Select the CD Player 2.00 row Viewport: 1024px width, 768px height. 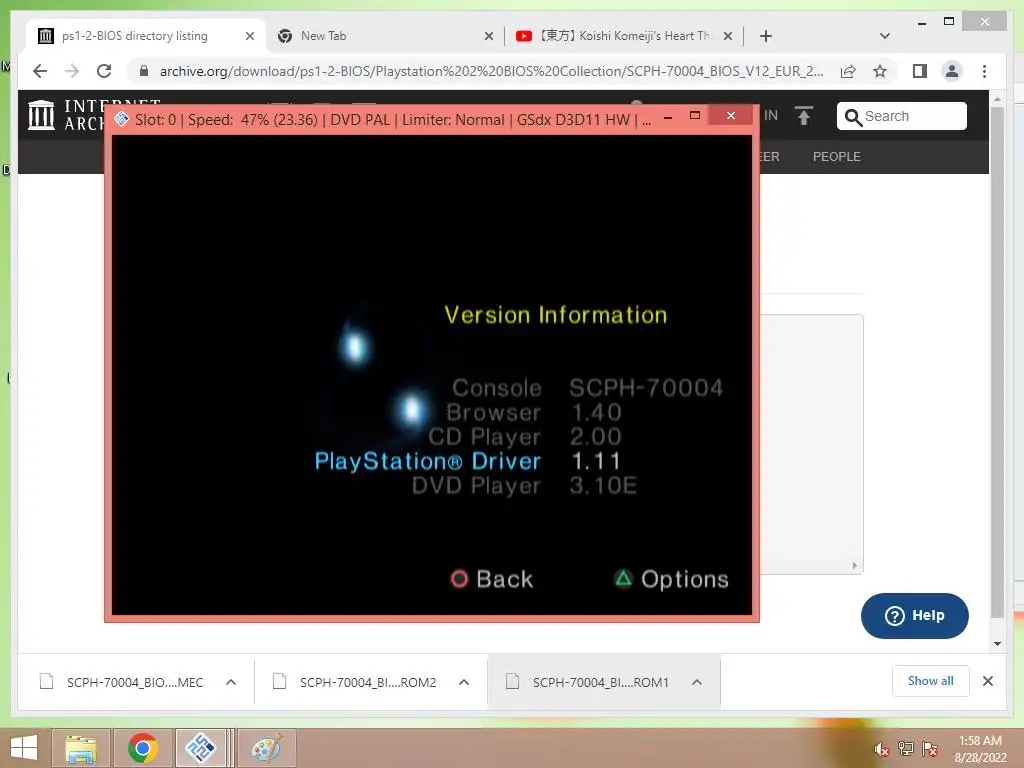(524, 436)
